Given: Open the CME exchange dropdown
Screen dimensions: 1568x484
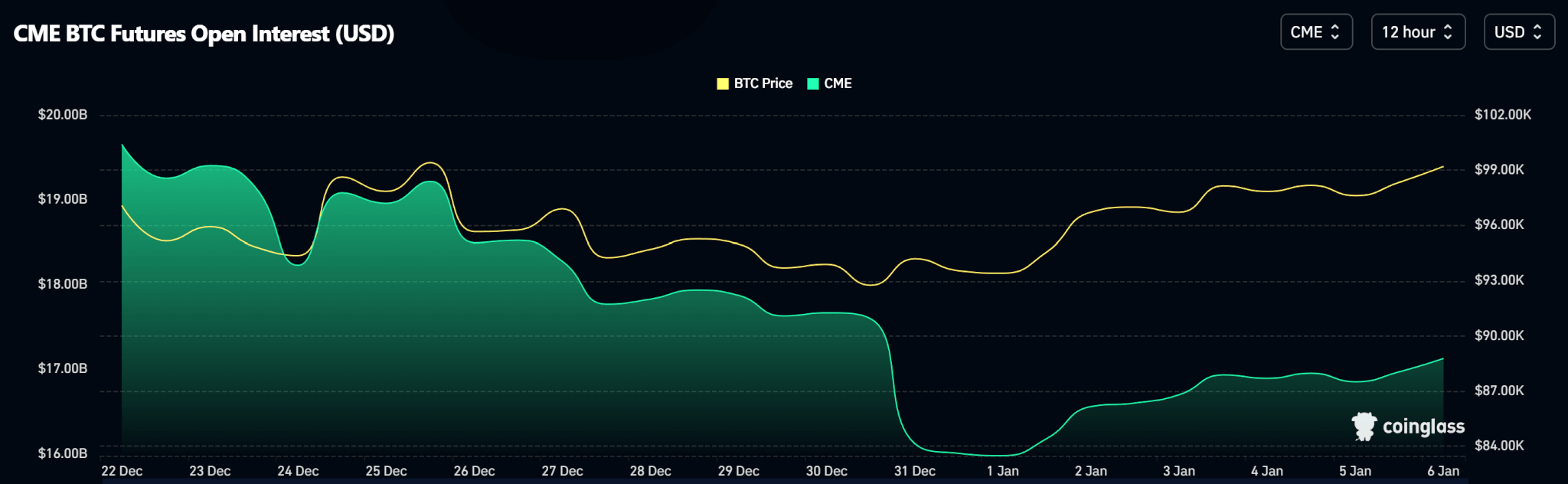Looking at the screenshot, I should tap(1315, 32).
